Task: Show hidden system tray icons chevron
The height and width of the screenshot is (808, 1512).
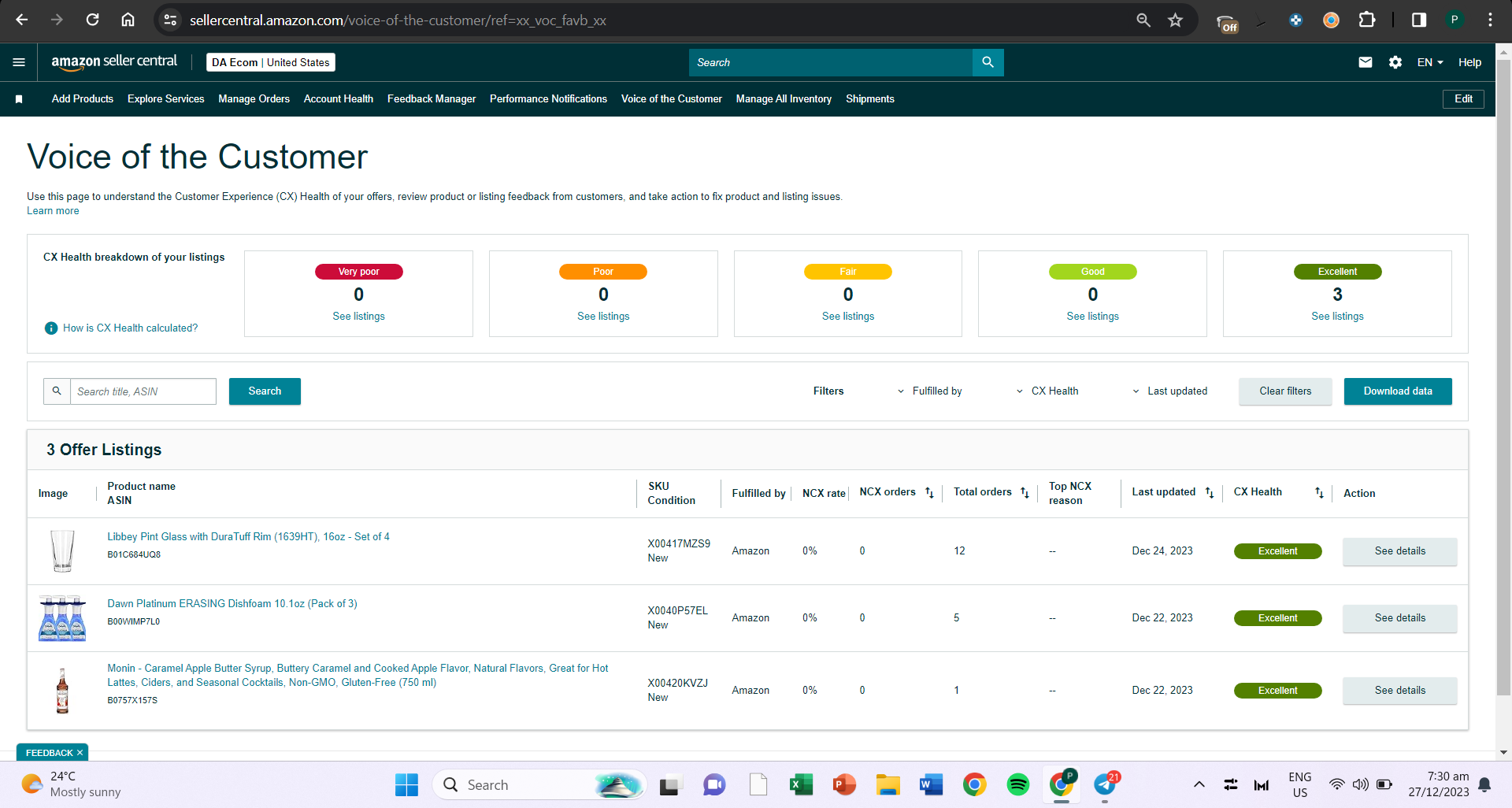Action: coord(1199,784)
